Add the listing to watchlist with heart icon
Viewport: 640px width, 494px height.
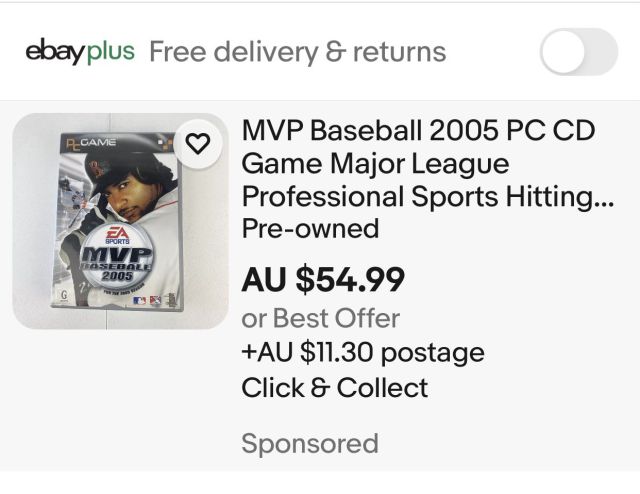(x=199, y=145)
